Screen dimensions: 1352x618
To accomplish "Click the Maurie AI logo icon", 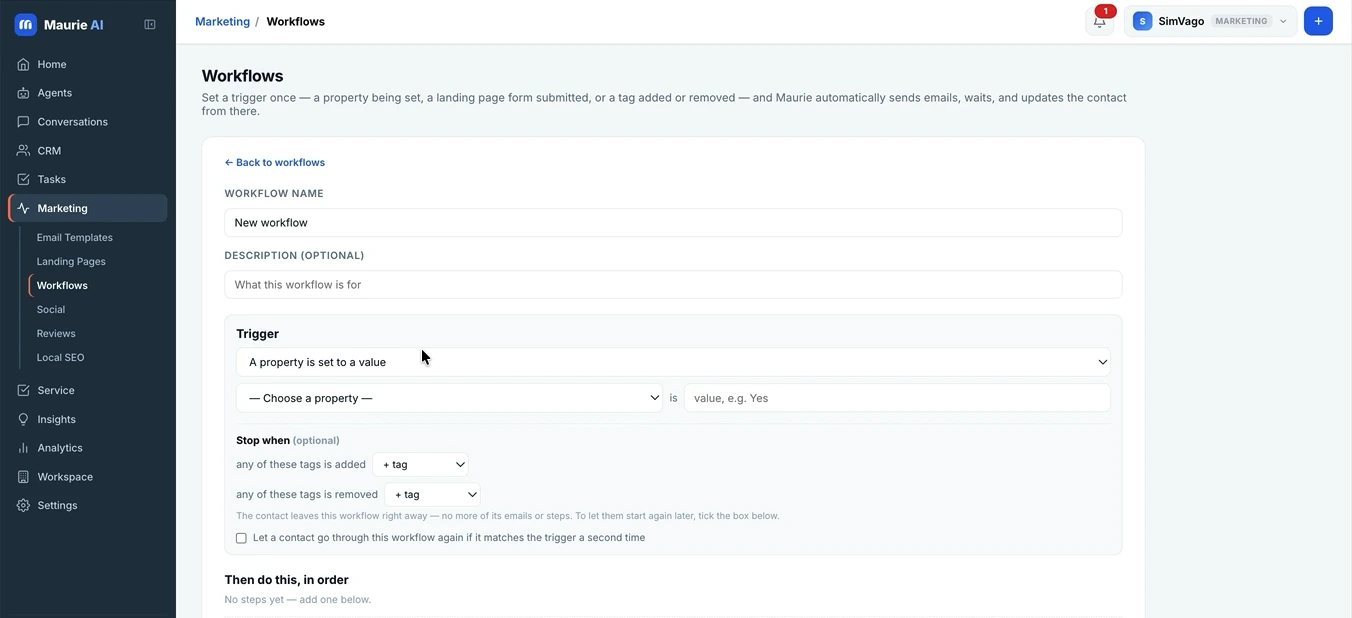I will pyautogui.click(x=25, y=25).
